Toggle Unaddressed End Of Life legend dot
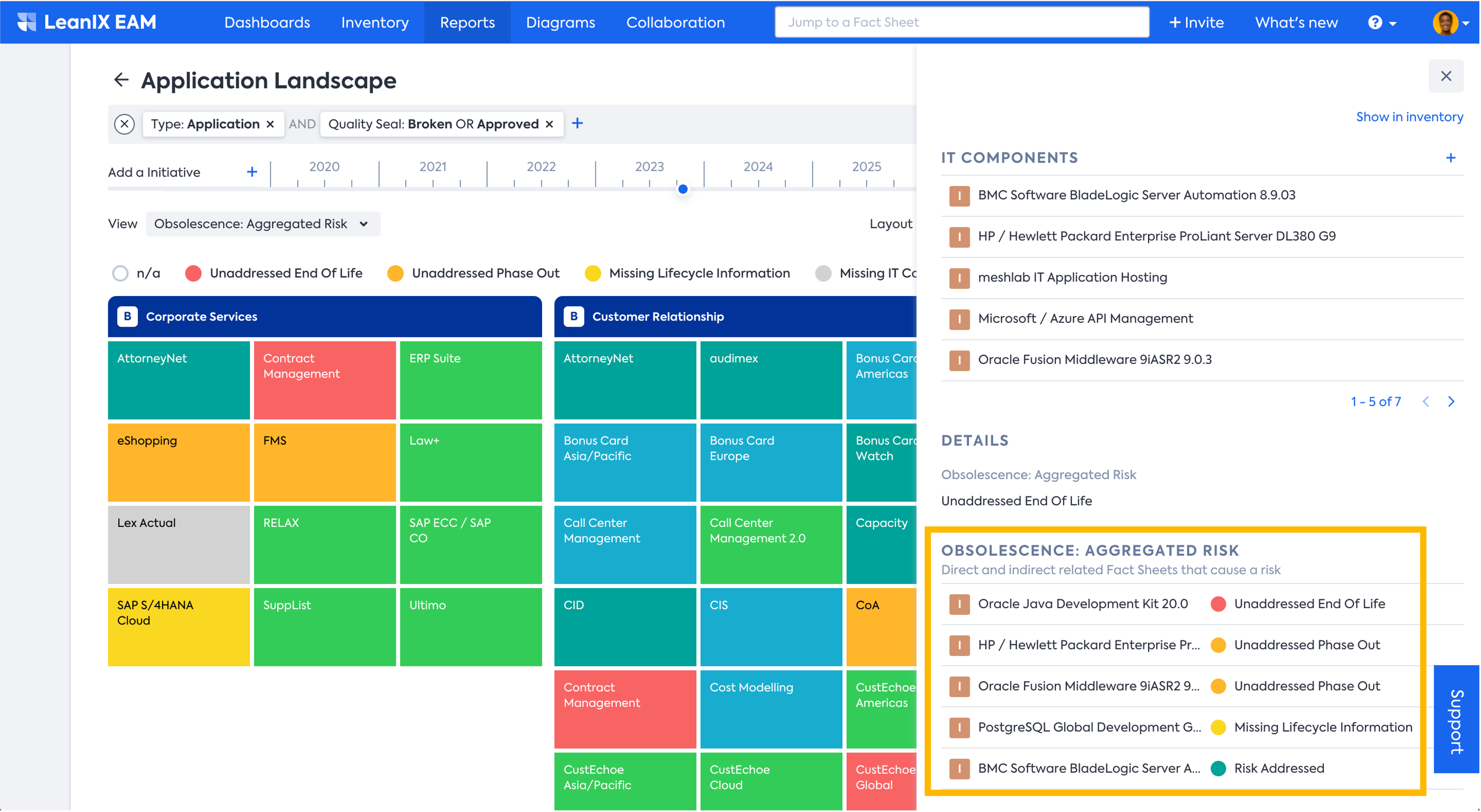The width and height of the screenshot is (1481, 812). point(193,273)
